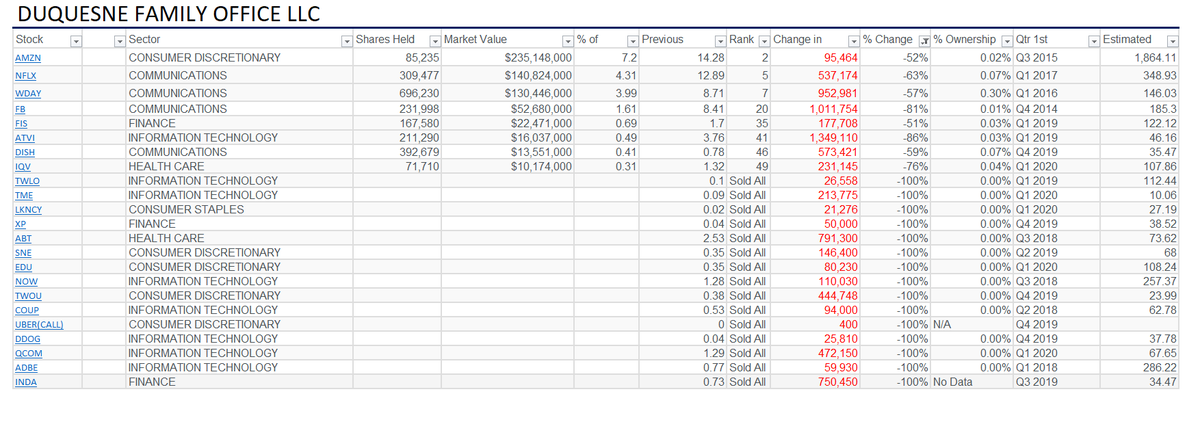Image resolution: width=1200 pixels, height=435 pixels.
Task: Click the TWLO ticker link
Action: 26,181
